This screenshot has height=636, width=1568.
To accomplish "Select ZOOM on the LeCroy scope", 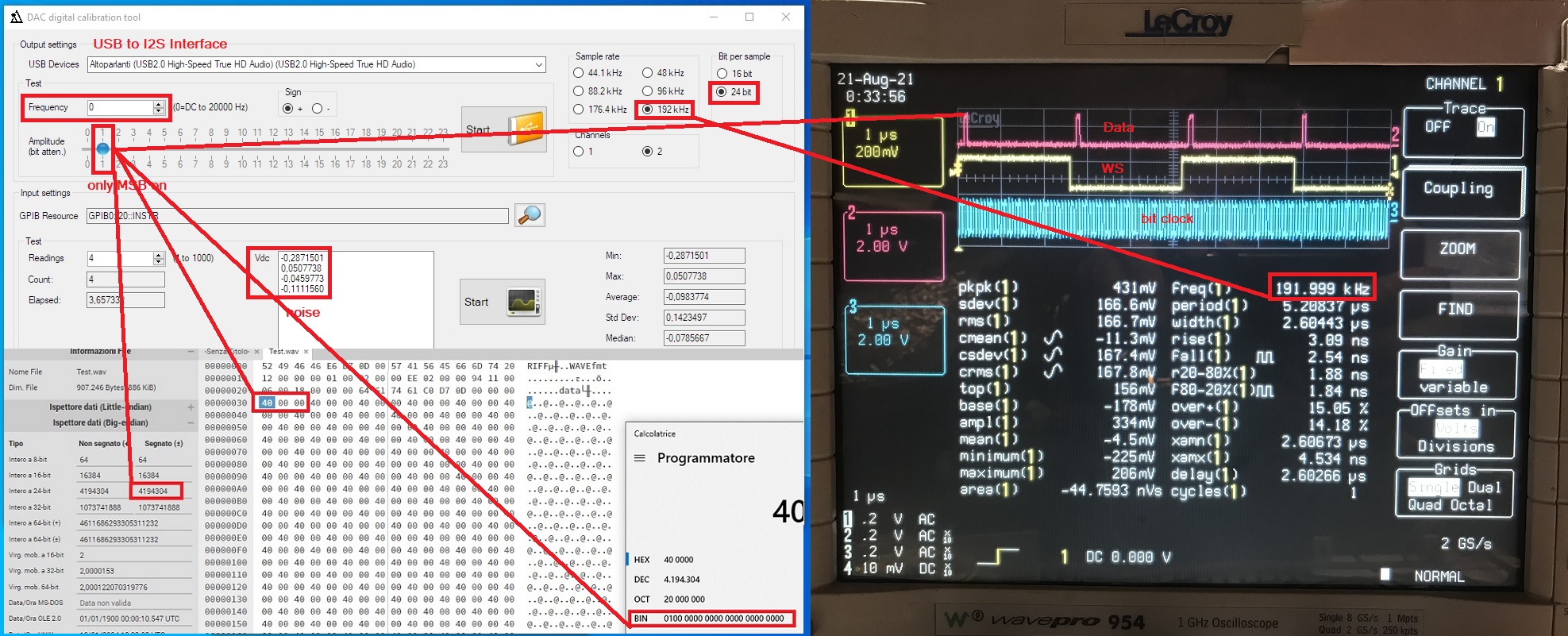I will (x=1459, y=252).
